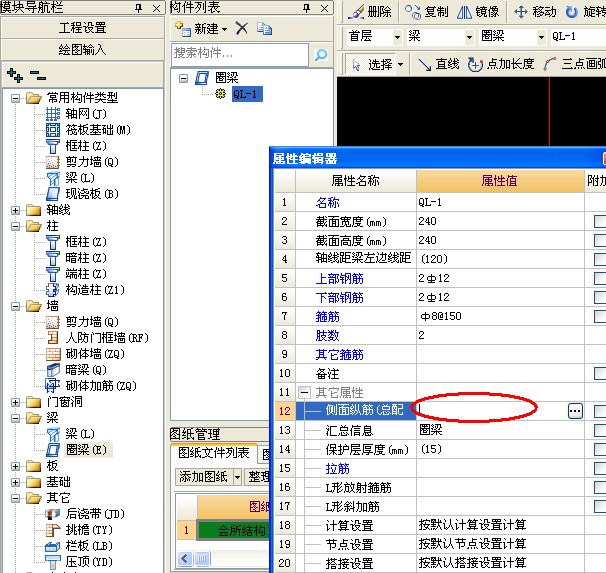Toggle the additional checkbox for 保护层厚度 row

tap(600, 449)
